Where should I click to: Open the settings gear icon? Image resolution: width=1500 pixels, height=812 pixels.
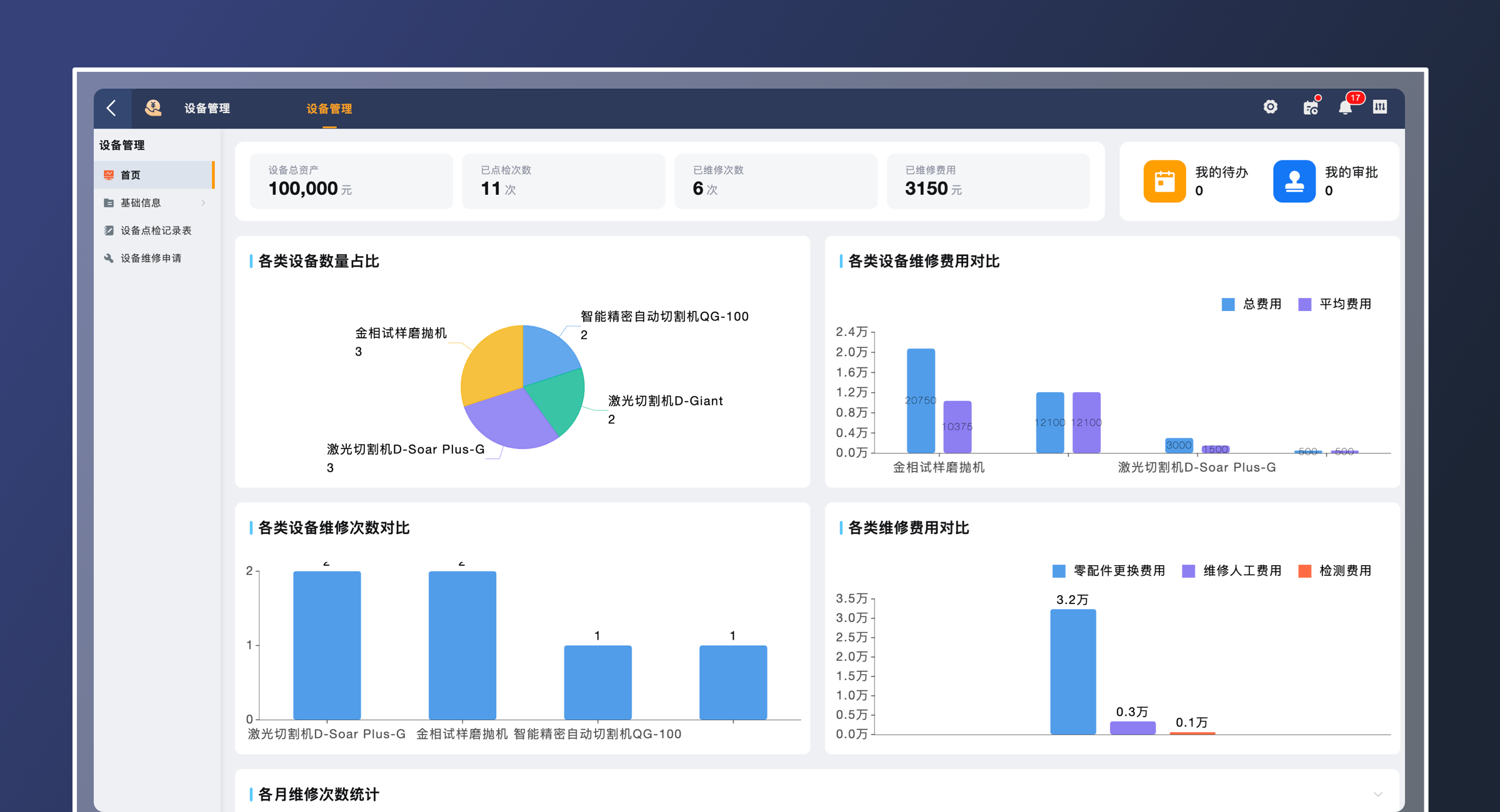coord(1270,107)
